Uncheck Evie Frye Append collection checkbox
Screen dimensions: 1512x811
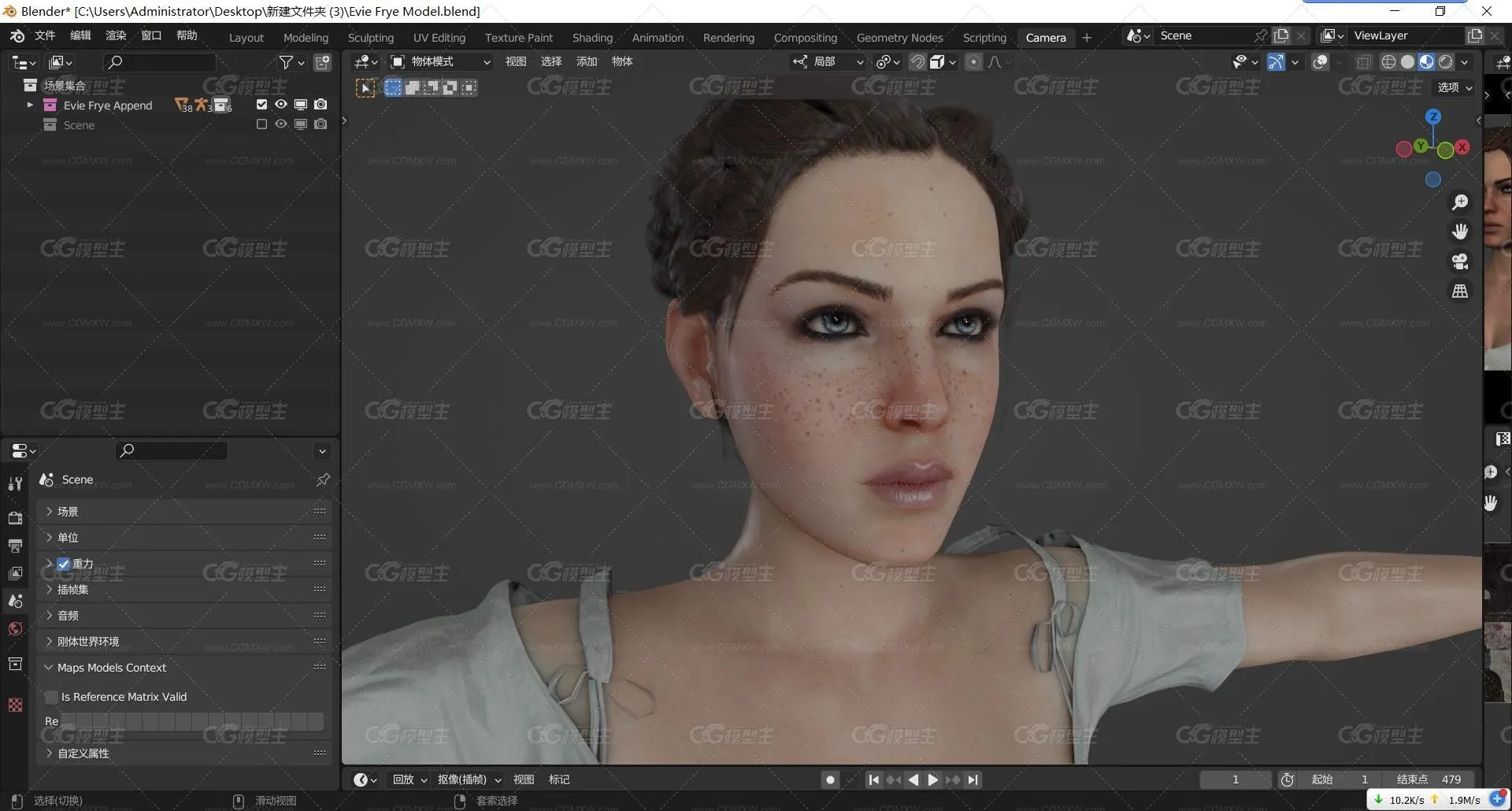261,104
